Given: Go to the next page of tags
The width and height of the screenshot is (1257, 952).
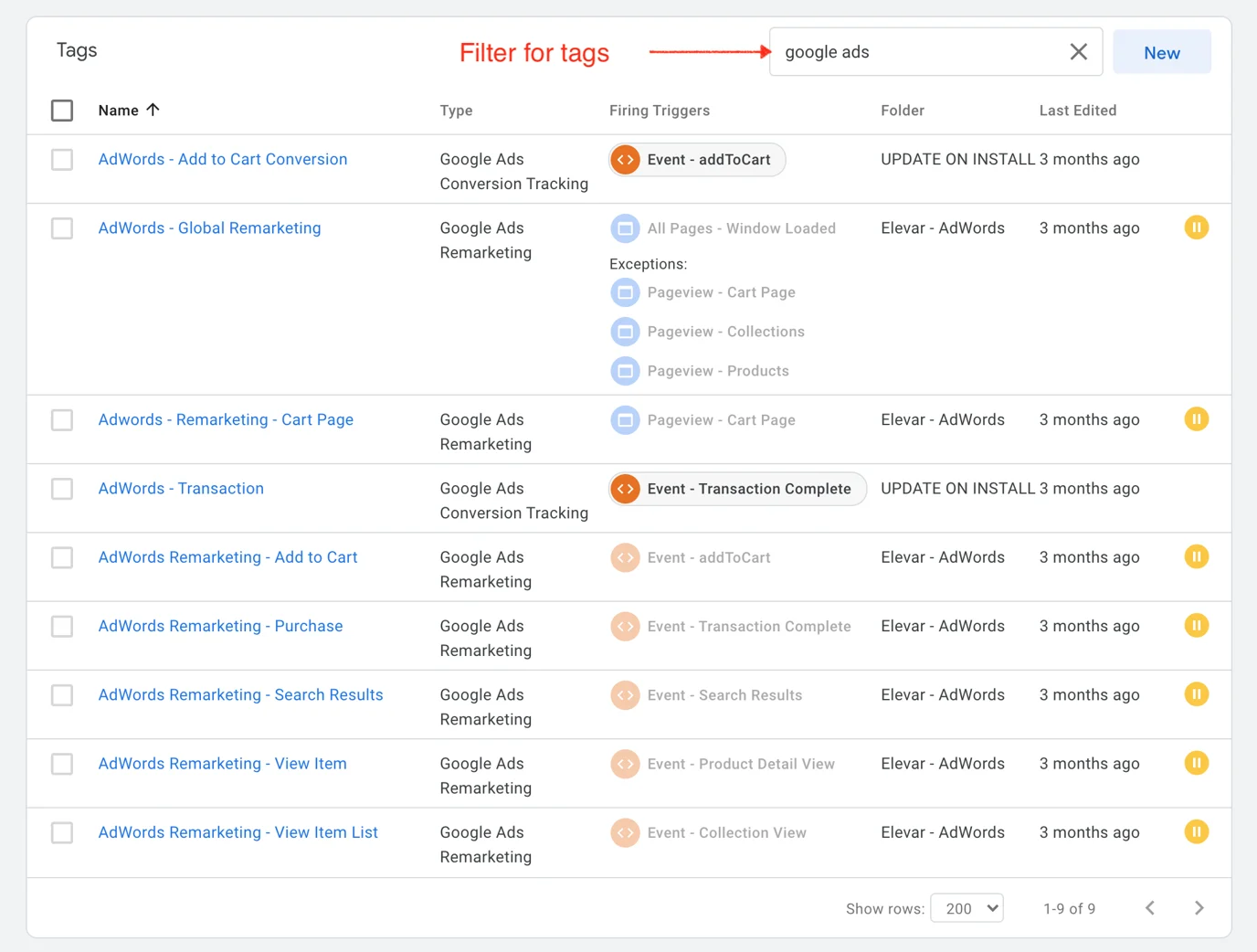Looking at the screenshot, I should click(x=1199, y=907).
